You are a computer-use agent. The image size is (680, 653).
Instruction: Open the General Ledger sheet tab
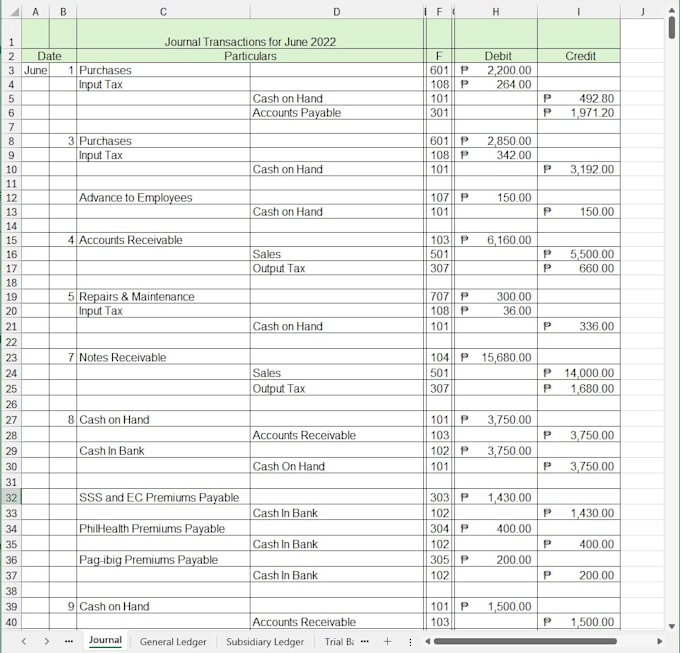(x=173, y=642)
